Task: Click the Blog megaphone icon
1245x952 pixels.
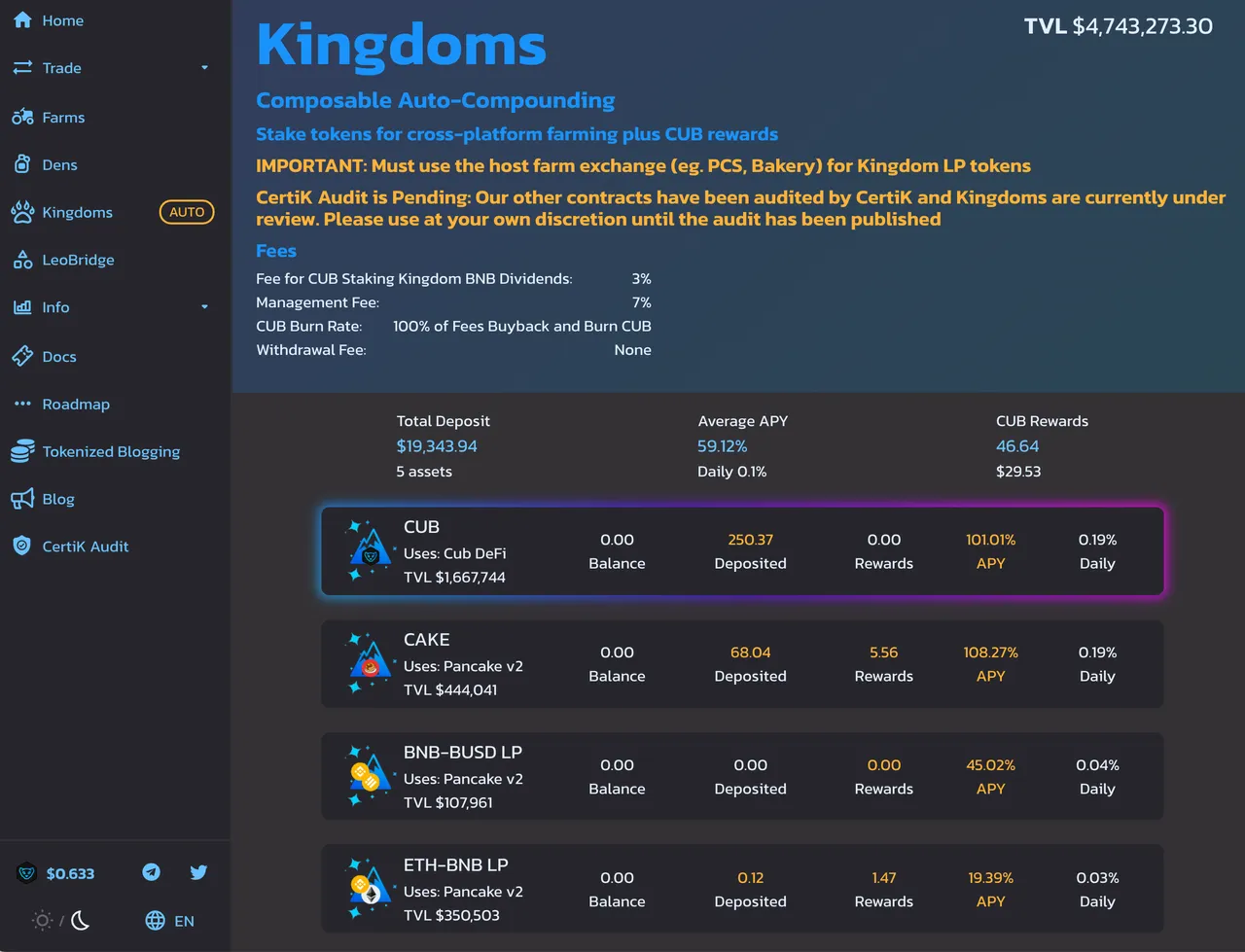Action: tap(22, 499)
